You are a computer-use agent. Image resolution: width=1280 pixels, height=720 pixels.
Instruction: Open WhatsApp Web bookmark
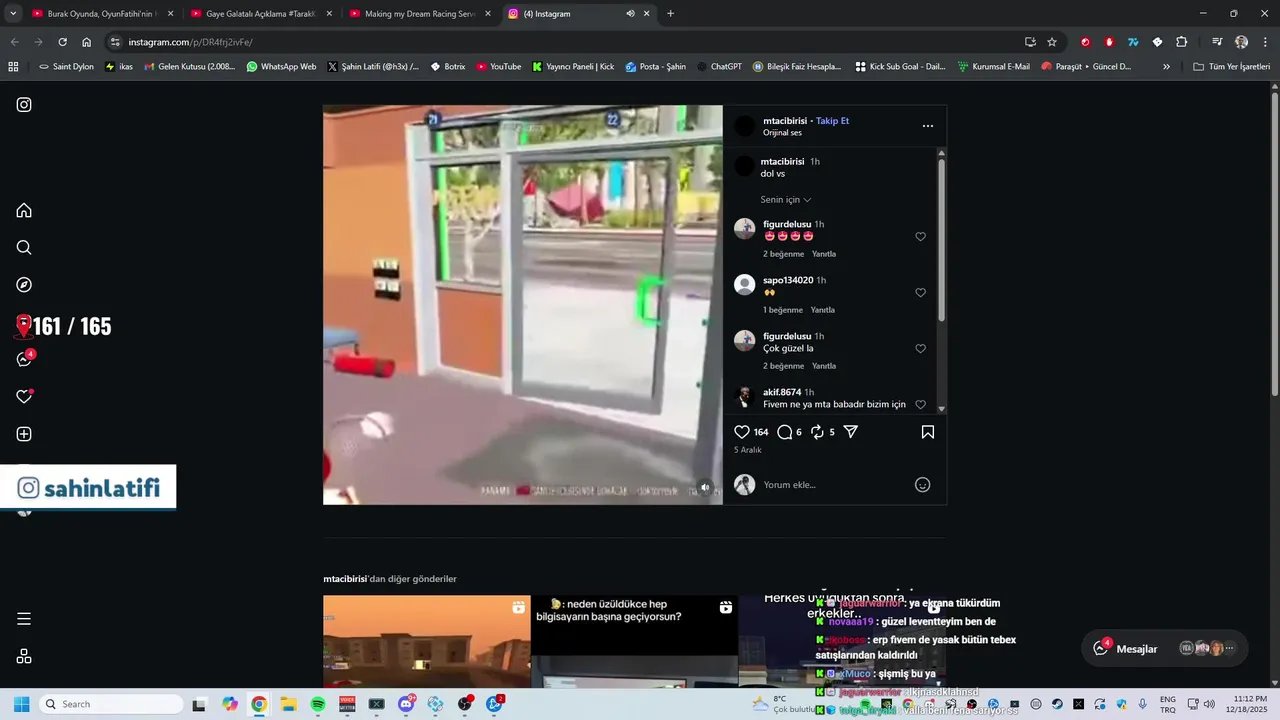(281, 67)
